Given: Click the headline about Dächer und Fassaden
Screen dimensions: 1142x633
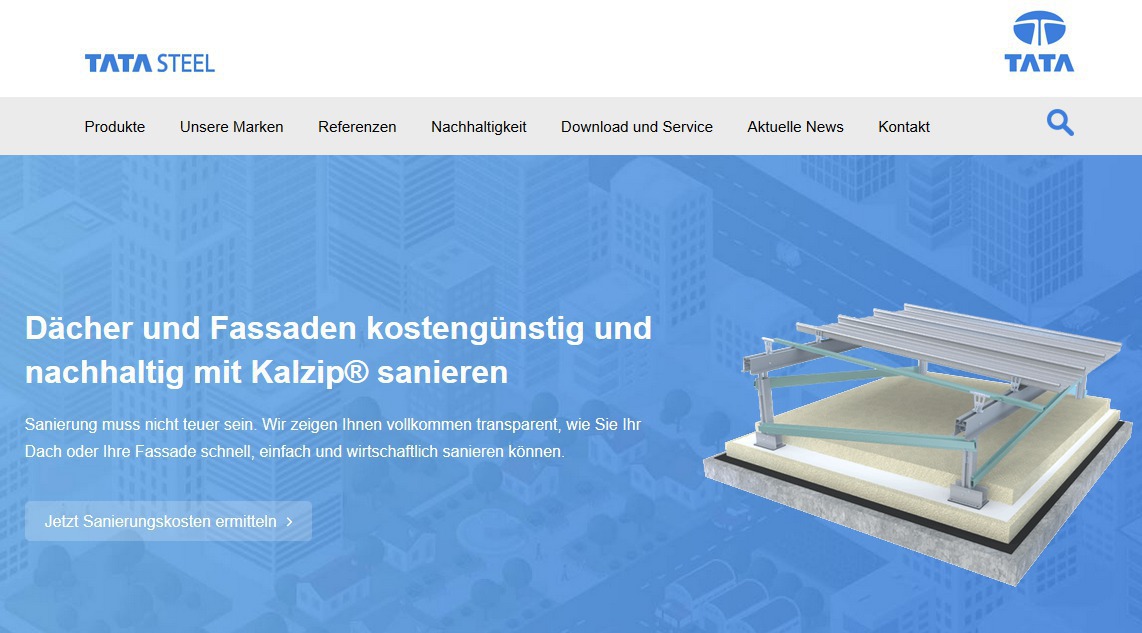Looking at the screenshot, I should click(x=339, y=350).
